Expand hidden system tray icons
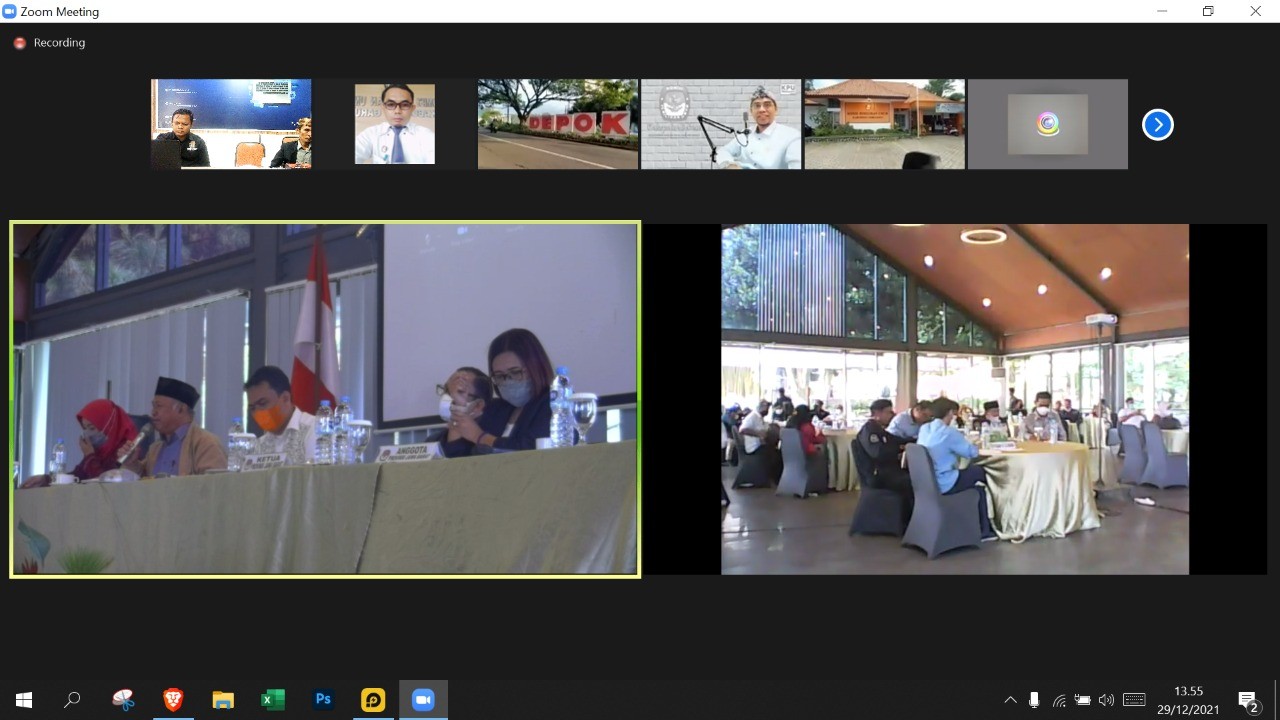1280x720 pixels. point(1010,700)
